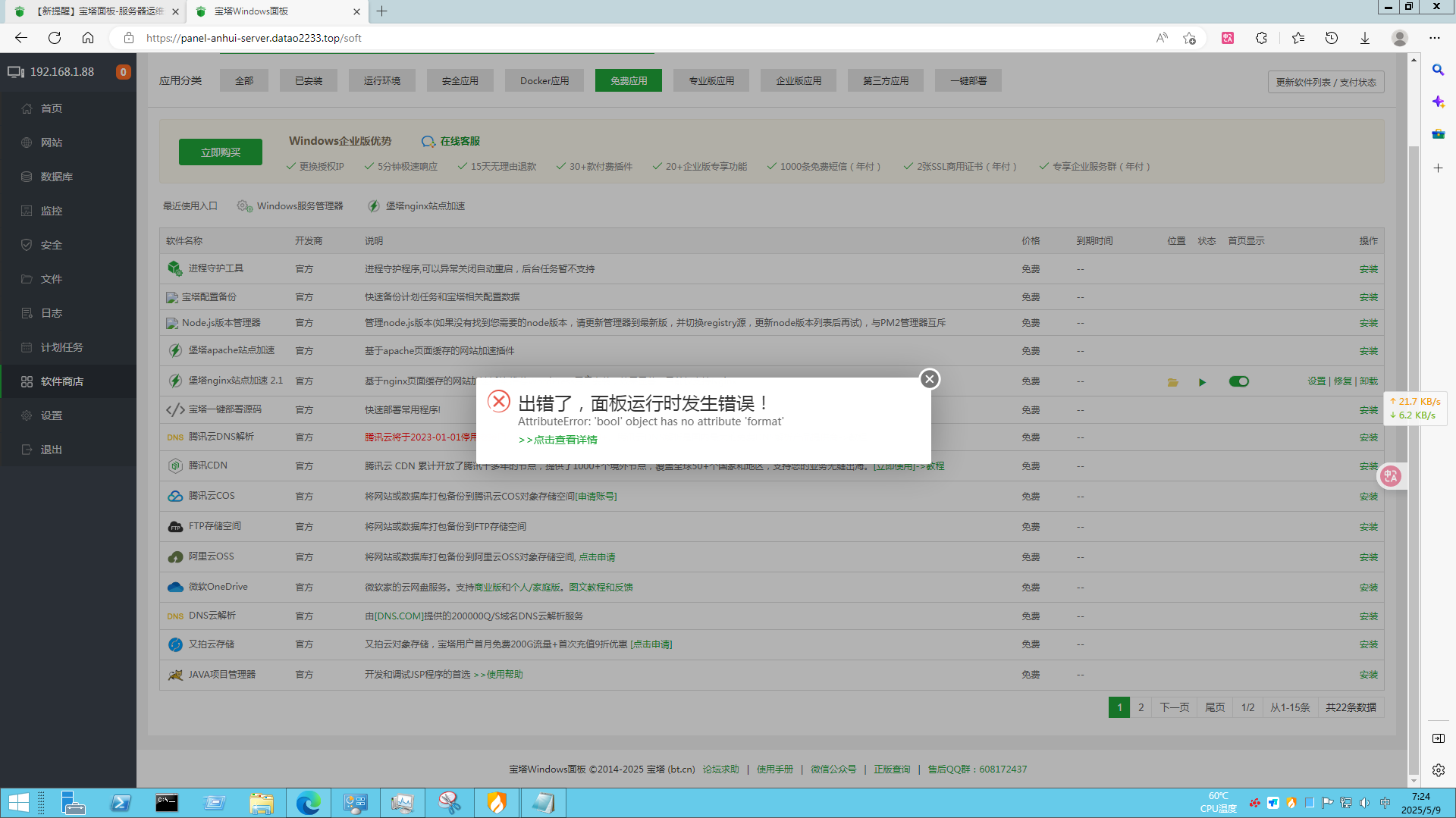
Task: Click the FTP存储空间 icon
Action: point(175,526)
